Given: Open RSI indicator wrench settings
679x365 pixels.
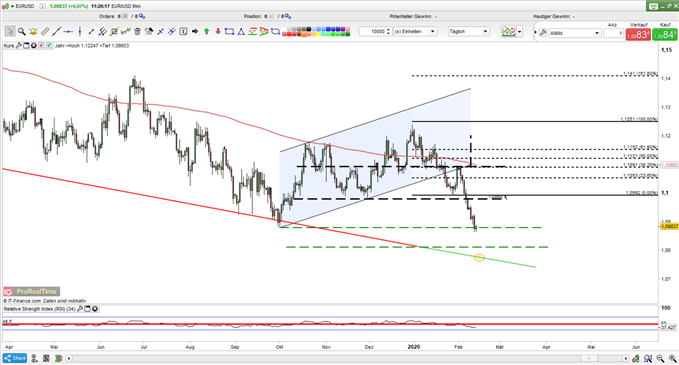Looking at the screenshot, I should (80, 309).
